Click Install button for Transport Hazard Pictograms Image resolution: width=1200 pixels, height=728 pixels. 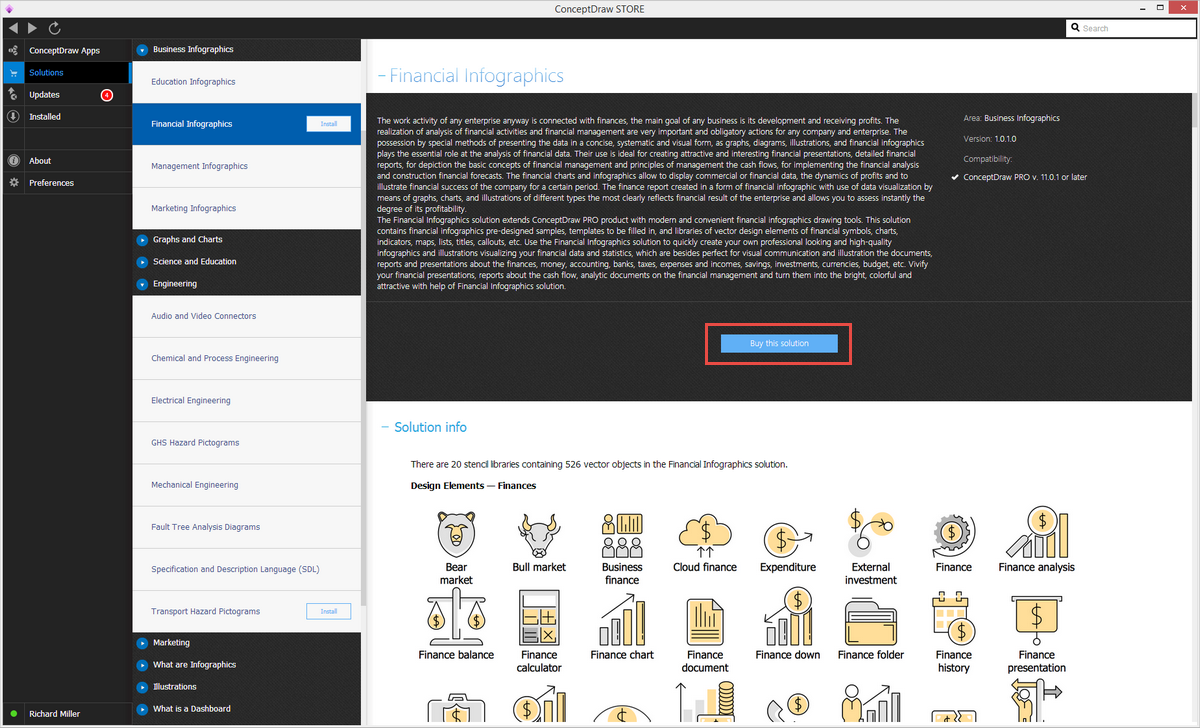tap(328, 611)
